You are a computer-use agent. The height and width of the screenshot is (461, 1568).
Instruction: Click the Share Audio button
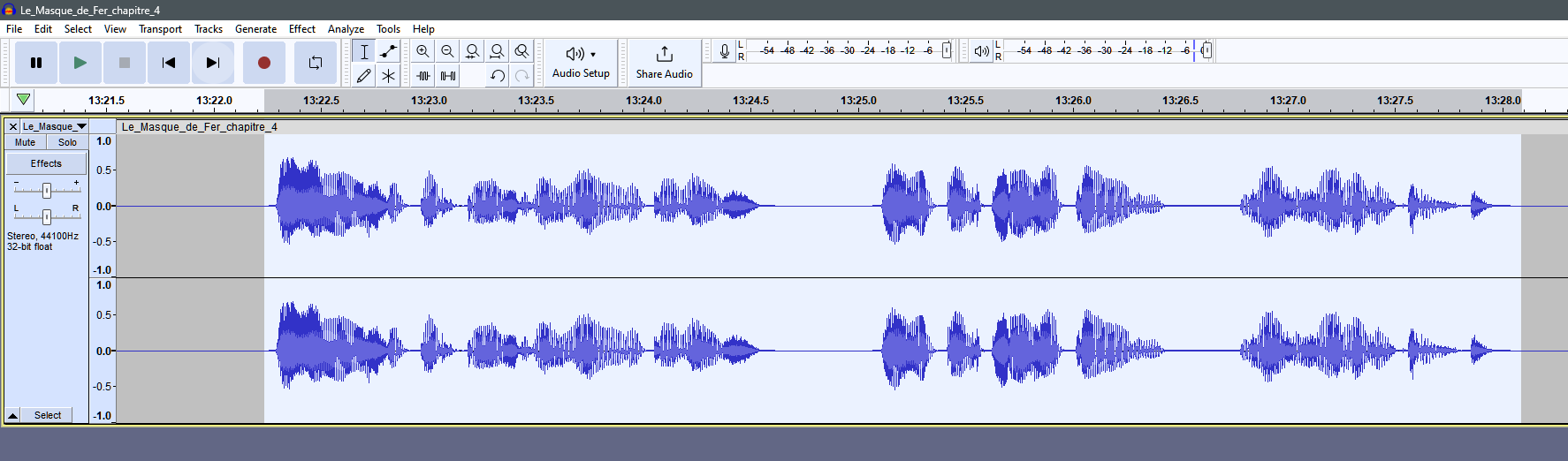[664, 63]
